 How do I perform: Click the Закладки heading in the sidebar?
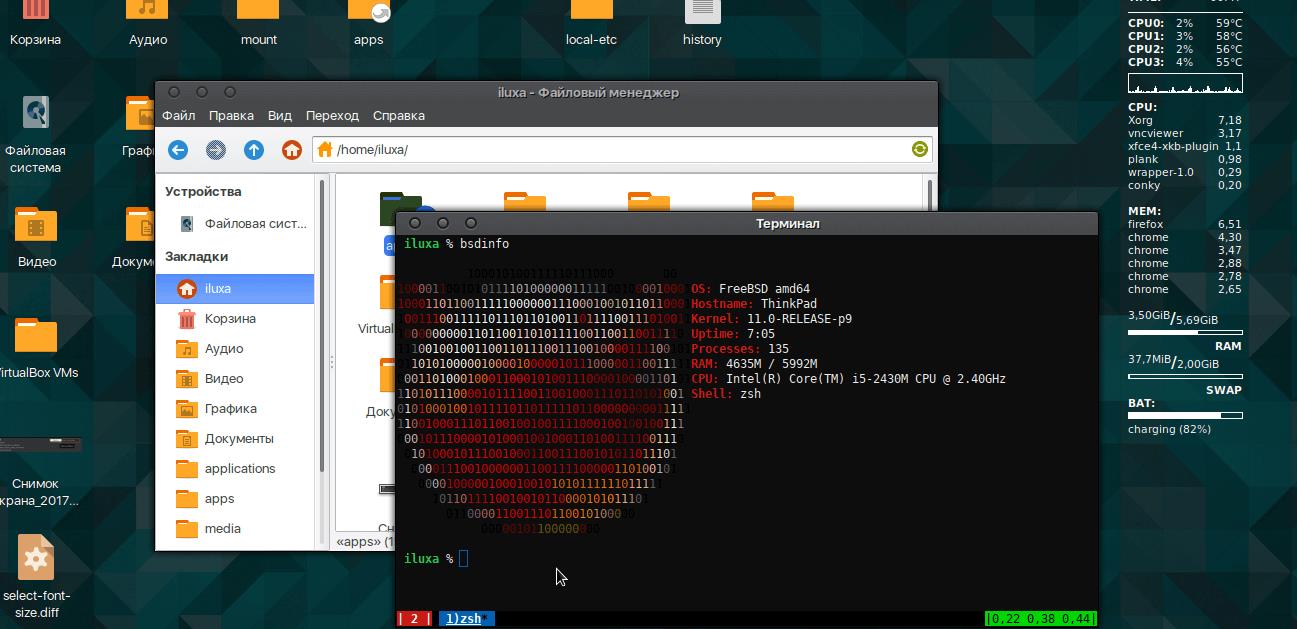(x=196, y=256)
